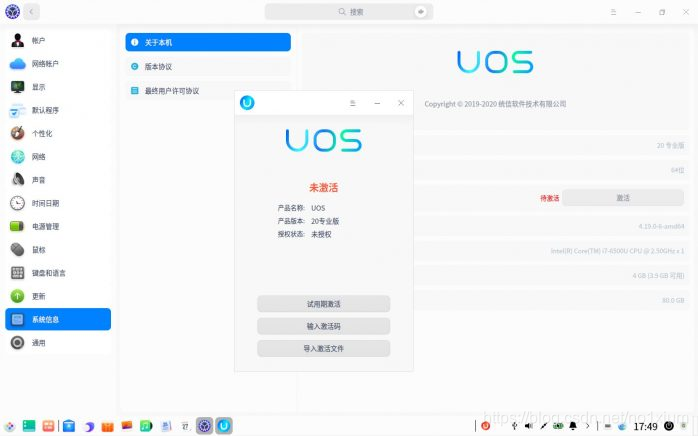Click the power button icon in dock
This screenshot has height=436, width=698.
coord(669,426)
